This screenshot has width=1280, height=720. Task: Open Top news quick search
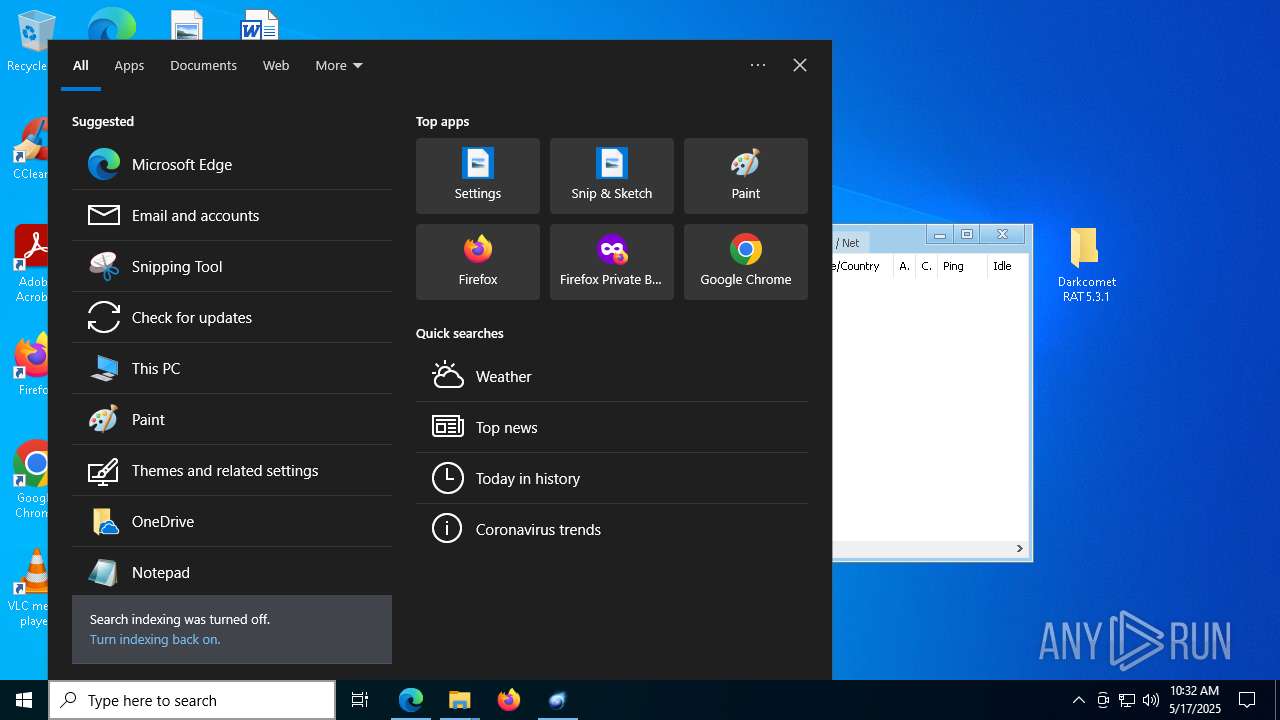click(612, 427)
